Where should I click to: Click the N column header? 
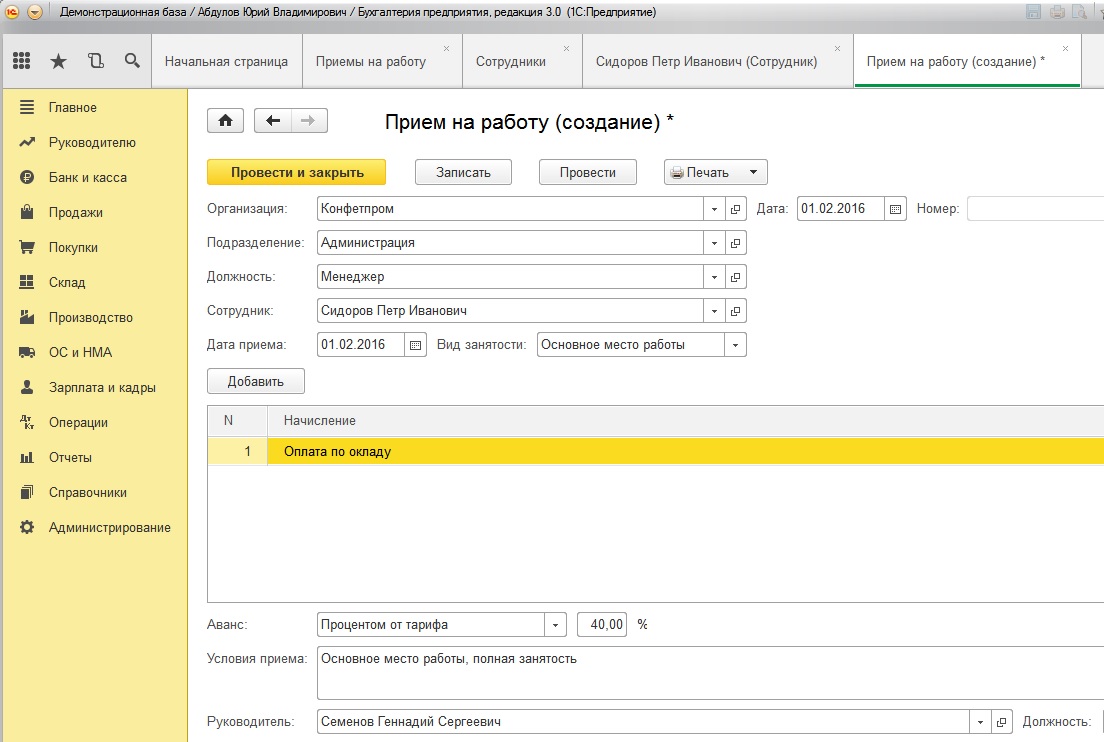coord(237,420)
